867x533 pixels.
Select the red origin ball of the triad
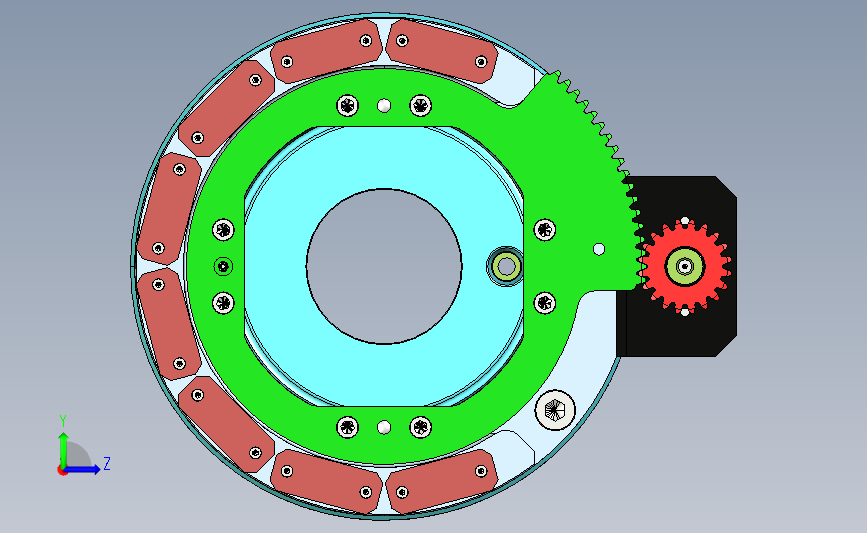(x=62, y=471)
